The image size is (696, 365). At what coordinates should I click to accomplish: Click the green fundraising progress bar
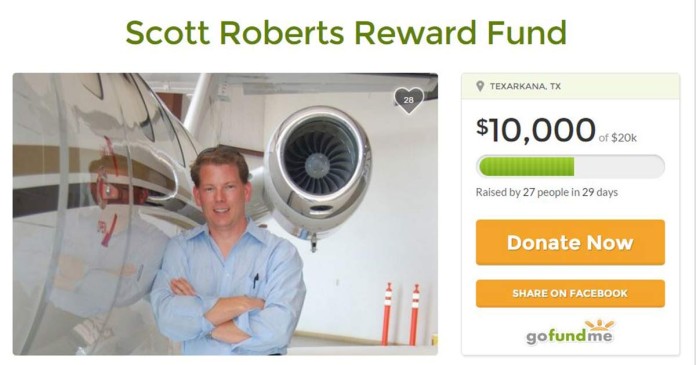[x=526, y=167]
